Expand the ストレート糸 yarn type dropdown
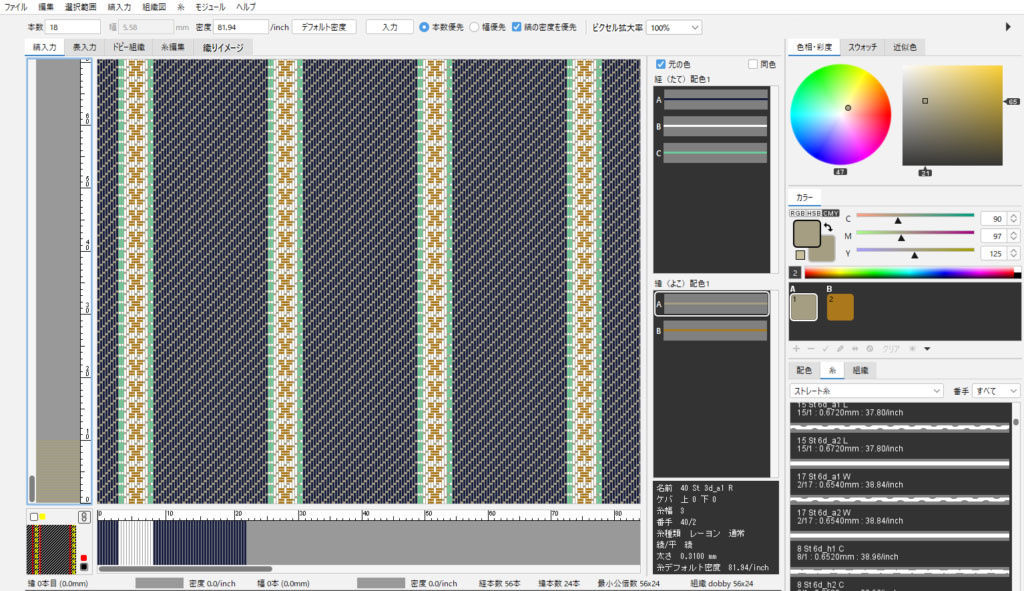The height and width of the screenshot is (591, 1024). 866,390
